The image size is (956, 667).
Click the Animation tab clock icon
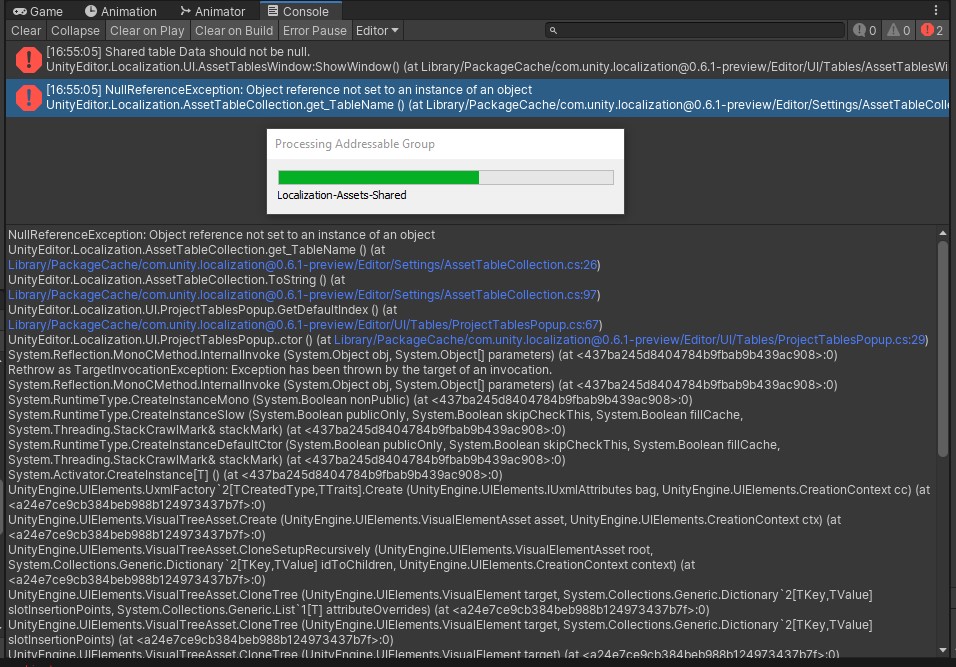(x=91, y=11)
